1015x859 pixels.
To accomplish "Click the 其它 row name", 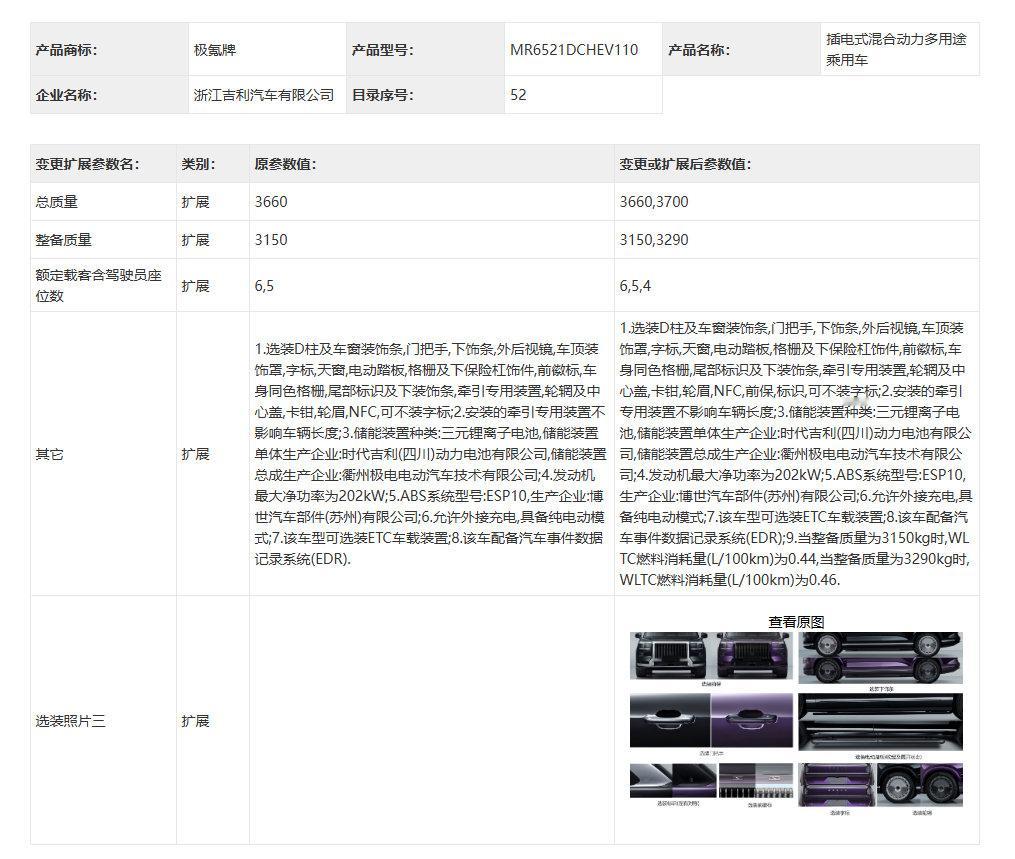I will (x=49, y=454).
